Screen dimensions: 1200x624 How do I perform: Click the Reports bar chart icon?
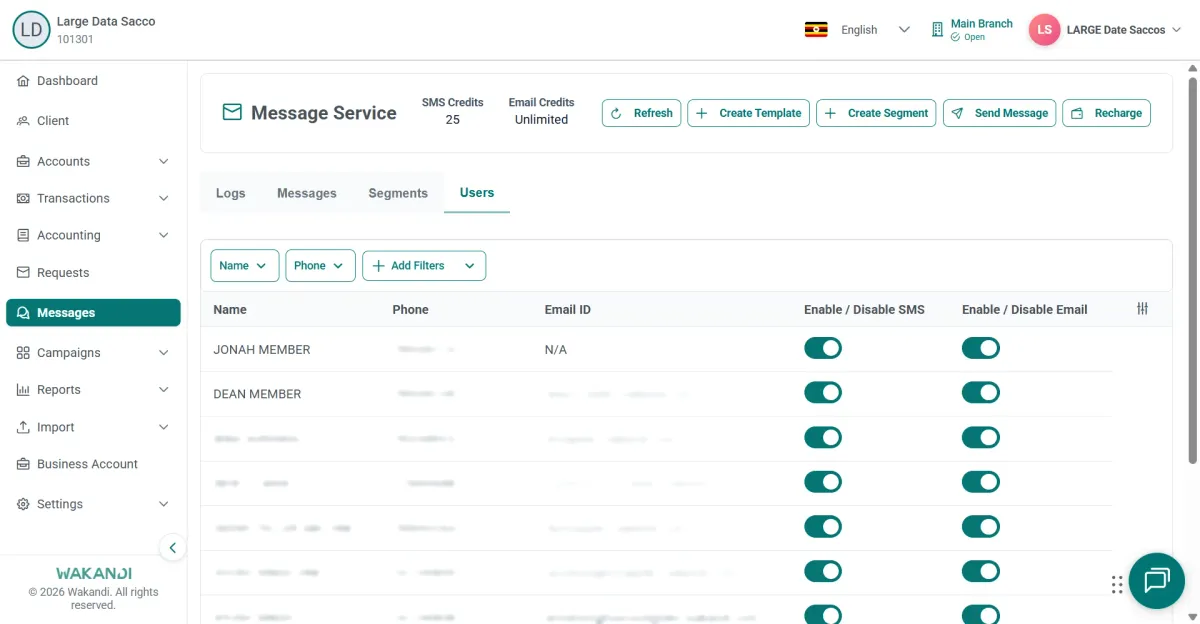click(x=23, y=390)
